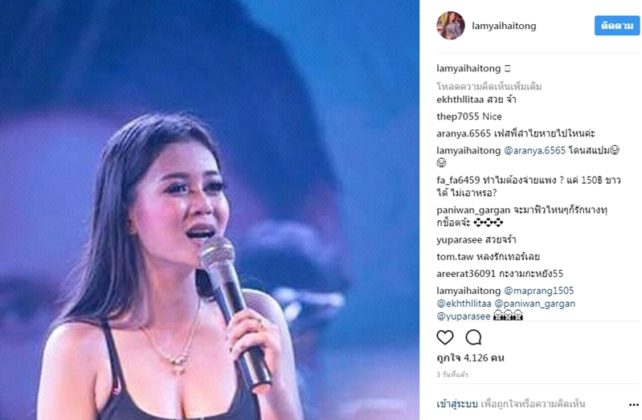Click the 4,126 likes count
Image resolution: width=642 pixels, height=420 pixels.
(x=470, y=358)
